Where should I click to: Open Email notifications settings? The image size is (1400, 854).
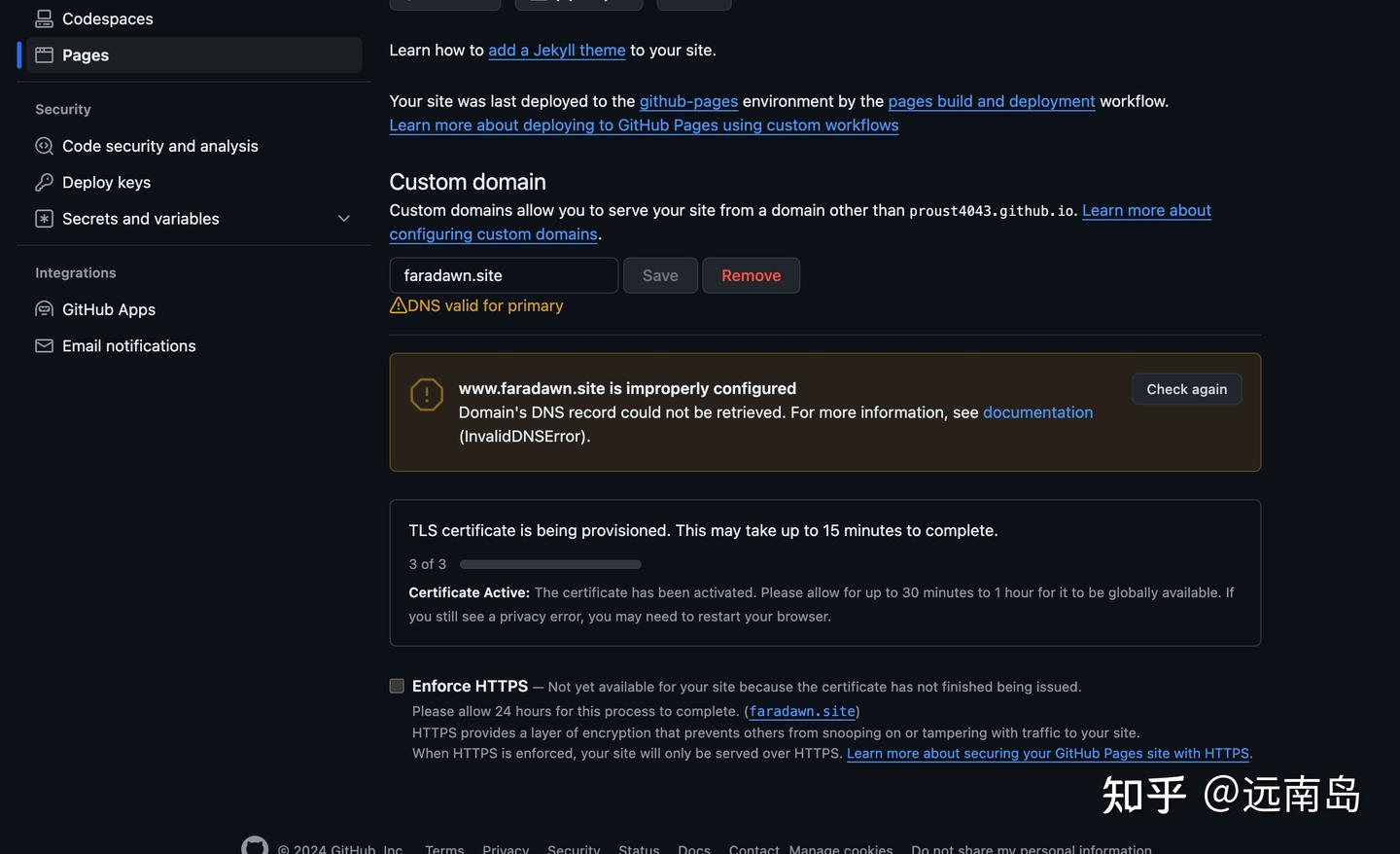click(x=127, y=345)
